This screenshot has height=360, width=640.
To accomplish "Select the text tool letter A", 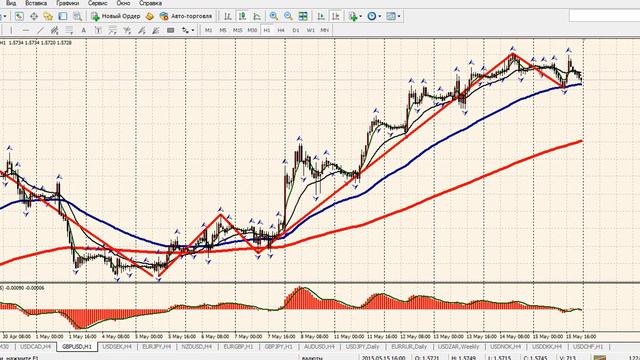I will 83,30.
